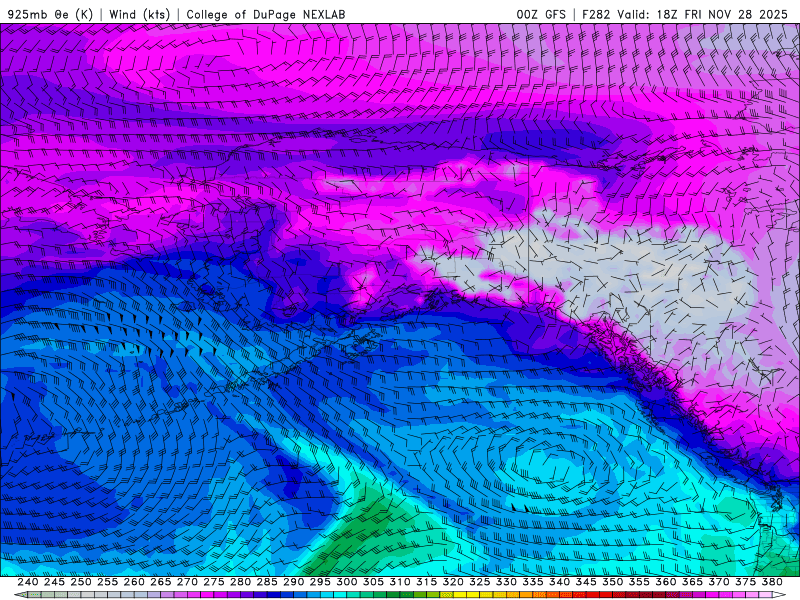Click the 360 color scale value
The width and height of the screenshot is (800, 600).
pos(665,582)
